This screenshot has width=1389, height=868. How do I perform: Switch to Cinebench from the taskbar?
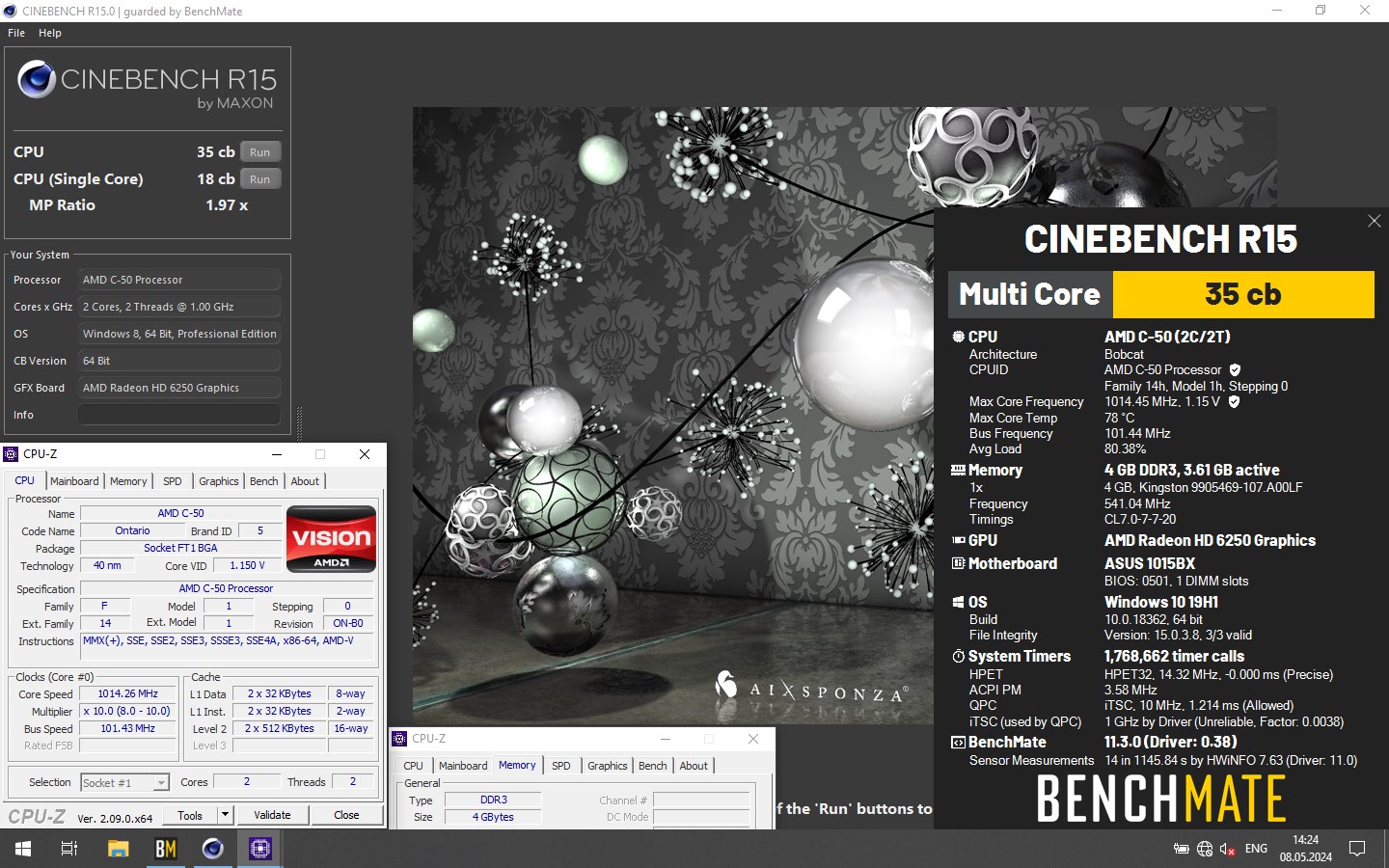(x=212, y=849)
